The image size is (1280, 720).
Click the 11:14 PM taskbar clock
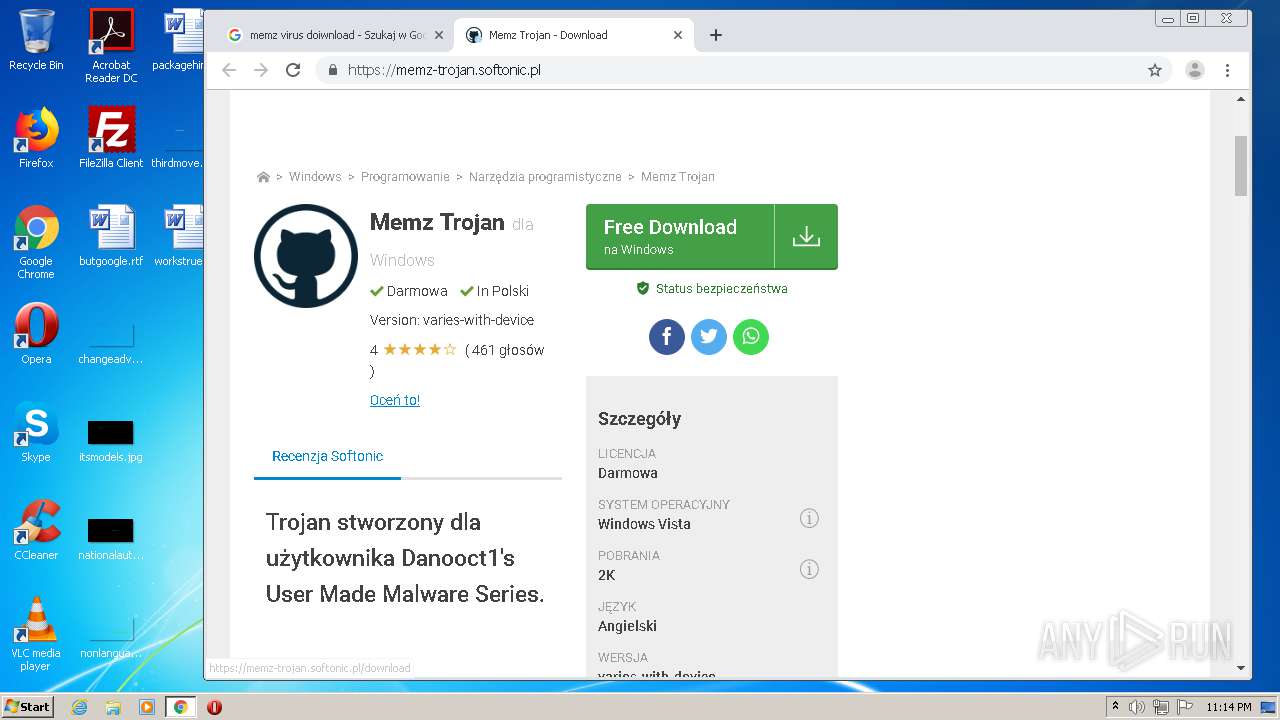pyautogui.click(x=1229, y=707)
